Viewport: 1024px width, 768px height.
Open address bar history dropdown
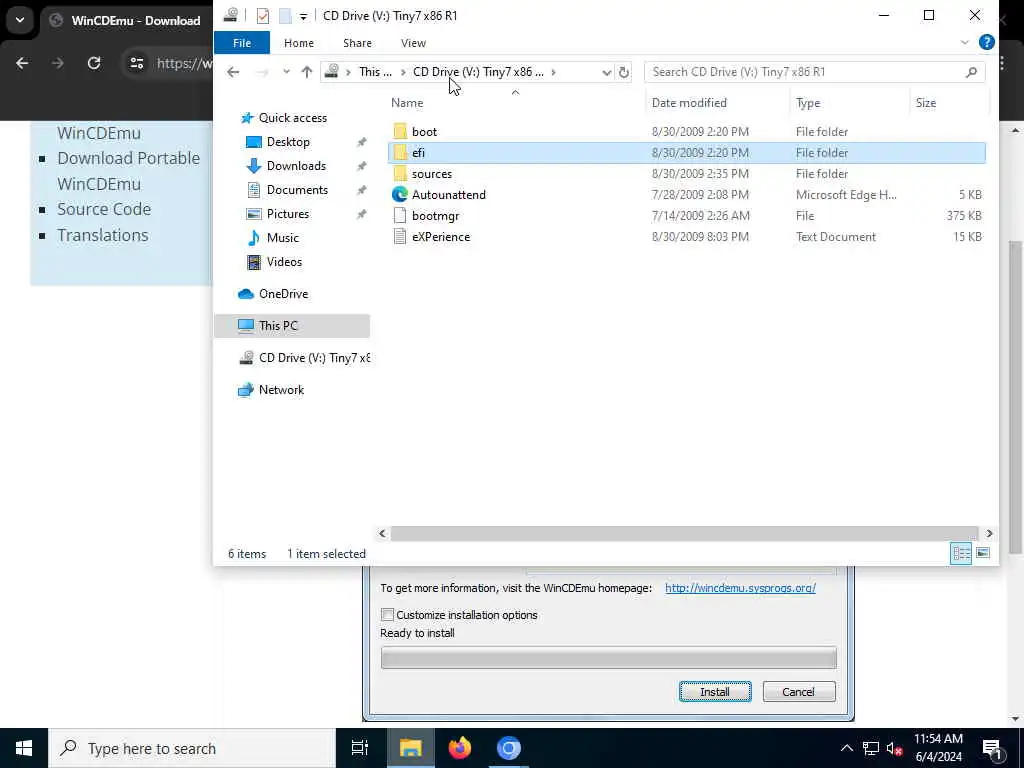point(606,72)
